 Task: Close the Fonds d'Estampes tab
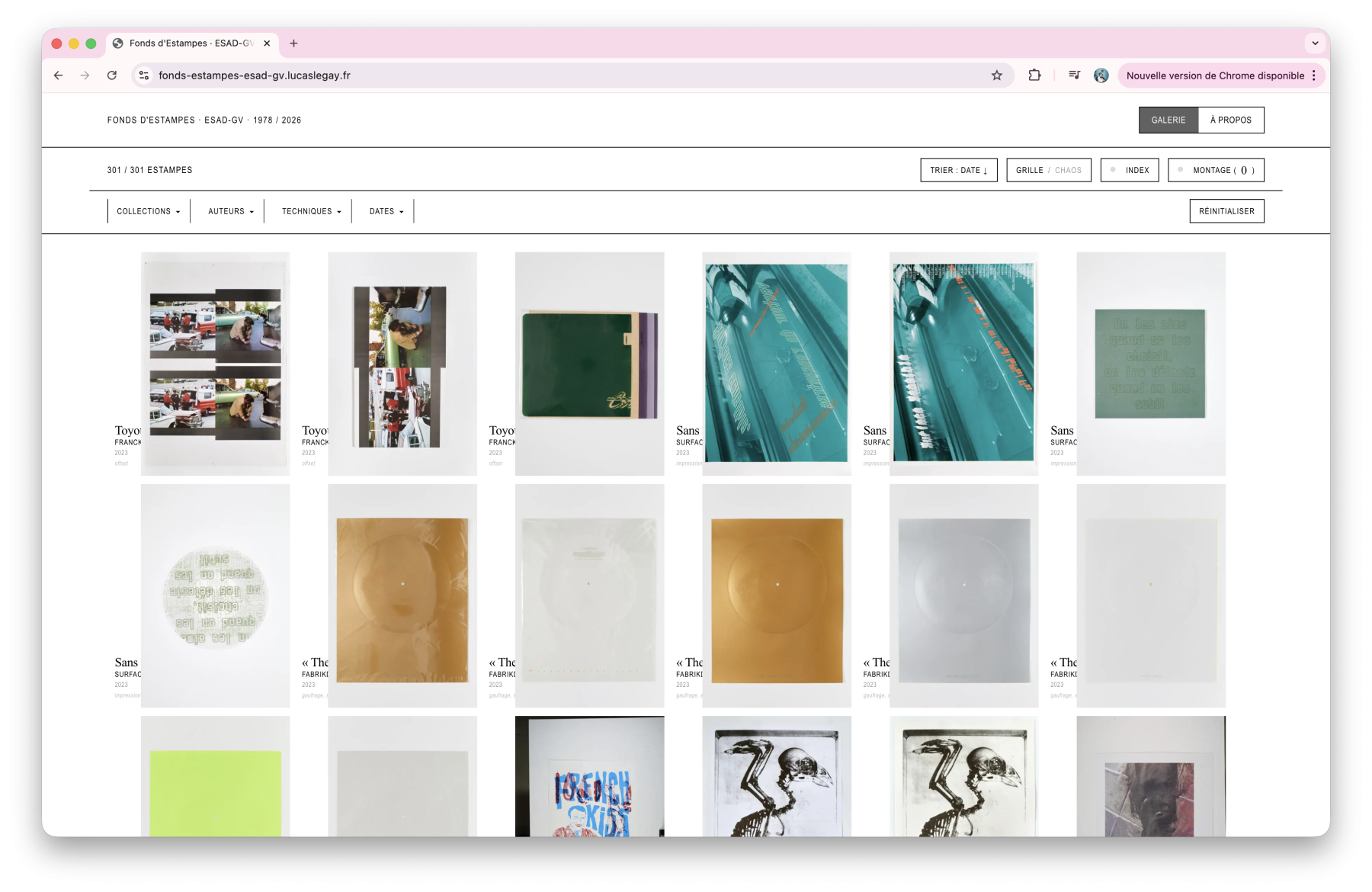click(267, 43)
